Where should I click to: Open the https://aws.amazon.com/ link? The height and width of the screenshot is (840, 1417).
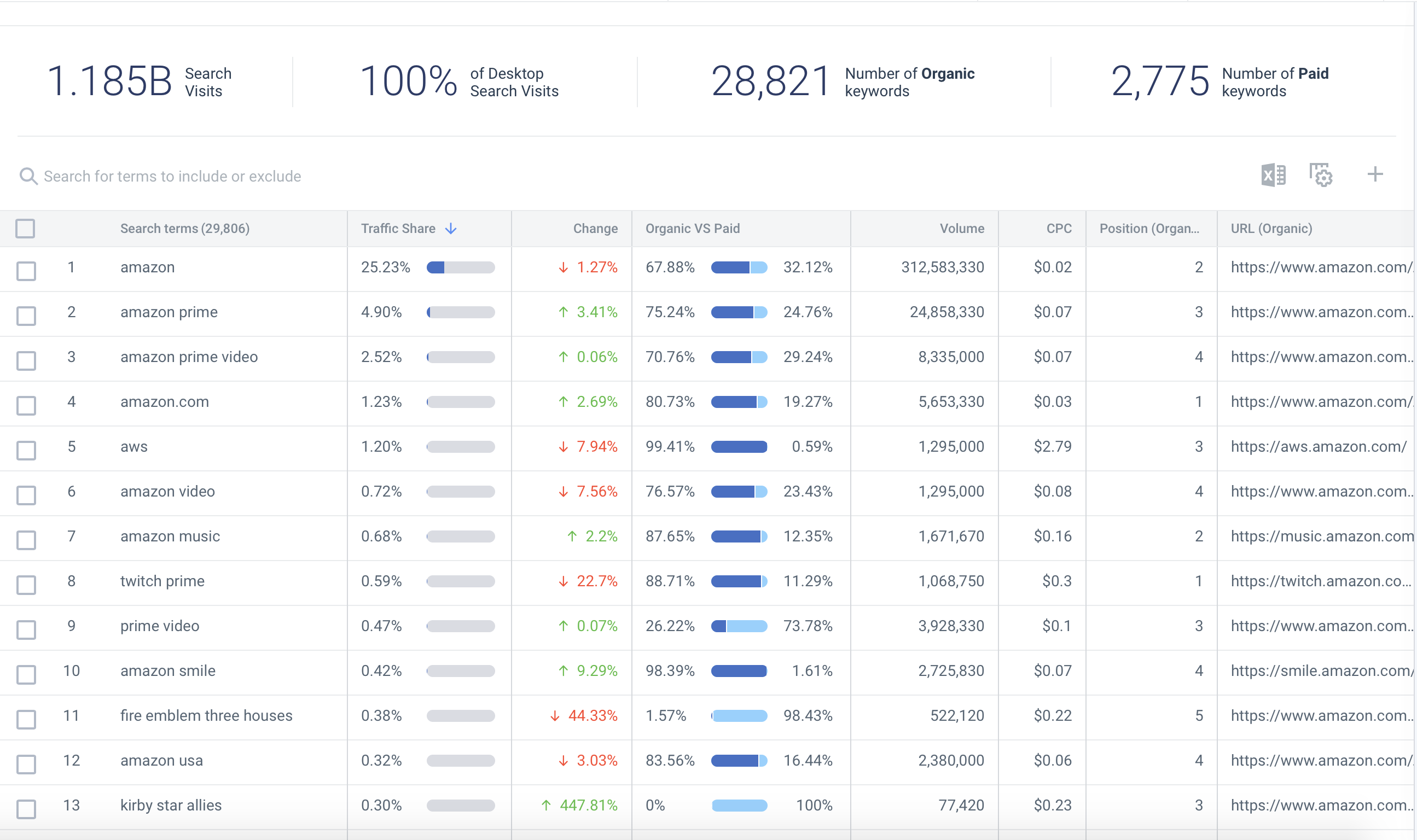tap(1318, 447)
